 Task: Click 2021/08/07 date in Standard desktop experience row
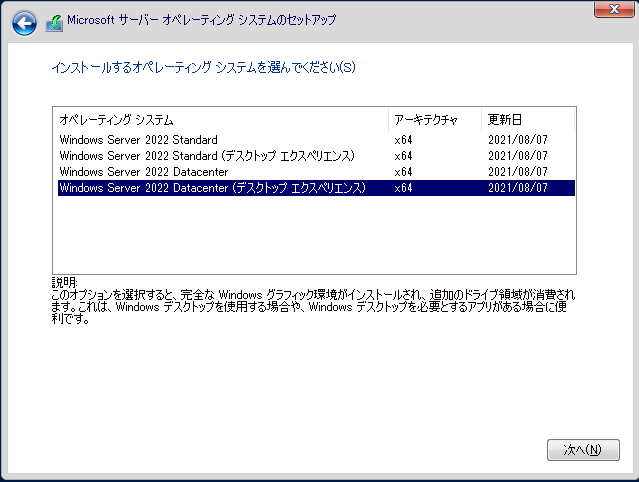[518, 156]
